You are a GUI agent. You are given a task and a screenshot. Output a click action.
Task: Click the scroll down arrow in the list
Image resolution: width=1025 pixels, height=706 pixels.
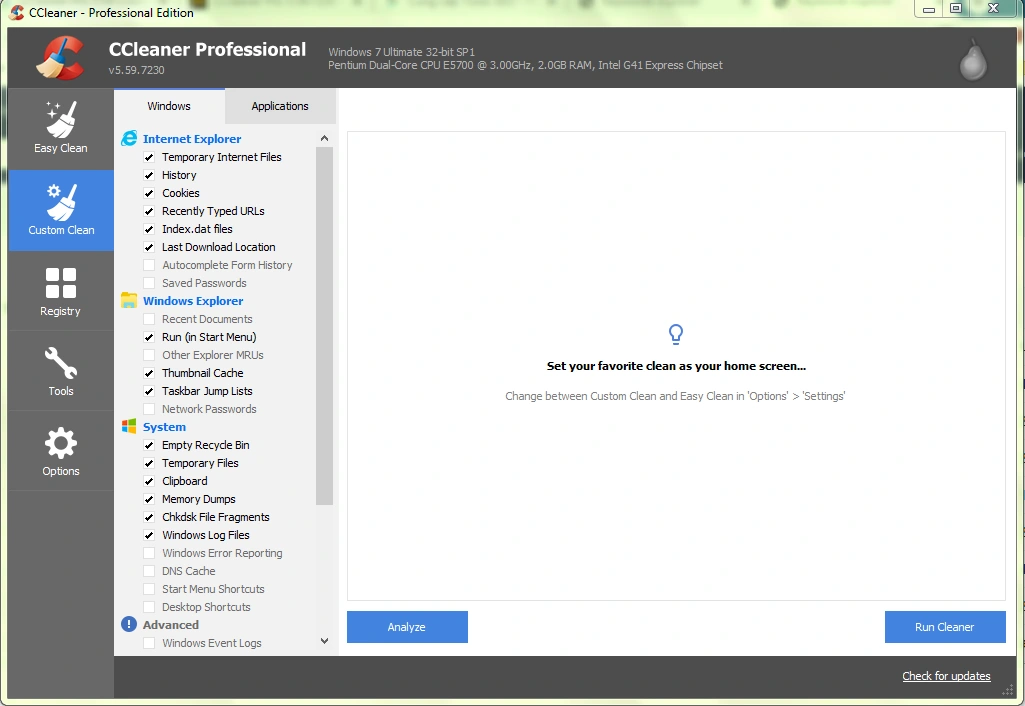(324, 641)
